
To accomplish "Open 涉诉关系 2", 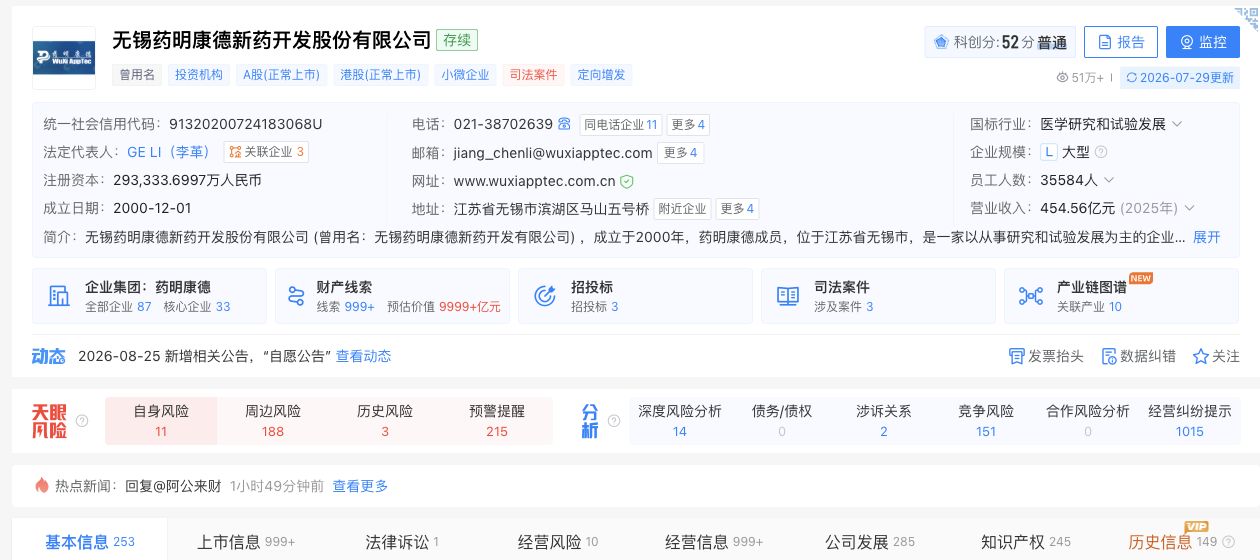I will point(884,421).
